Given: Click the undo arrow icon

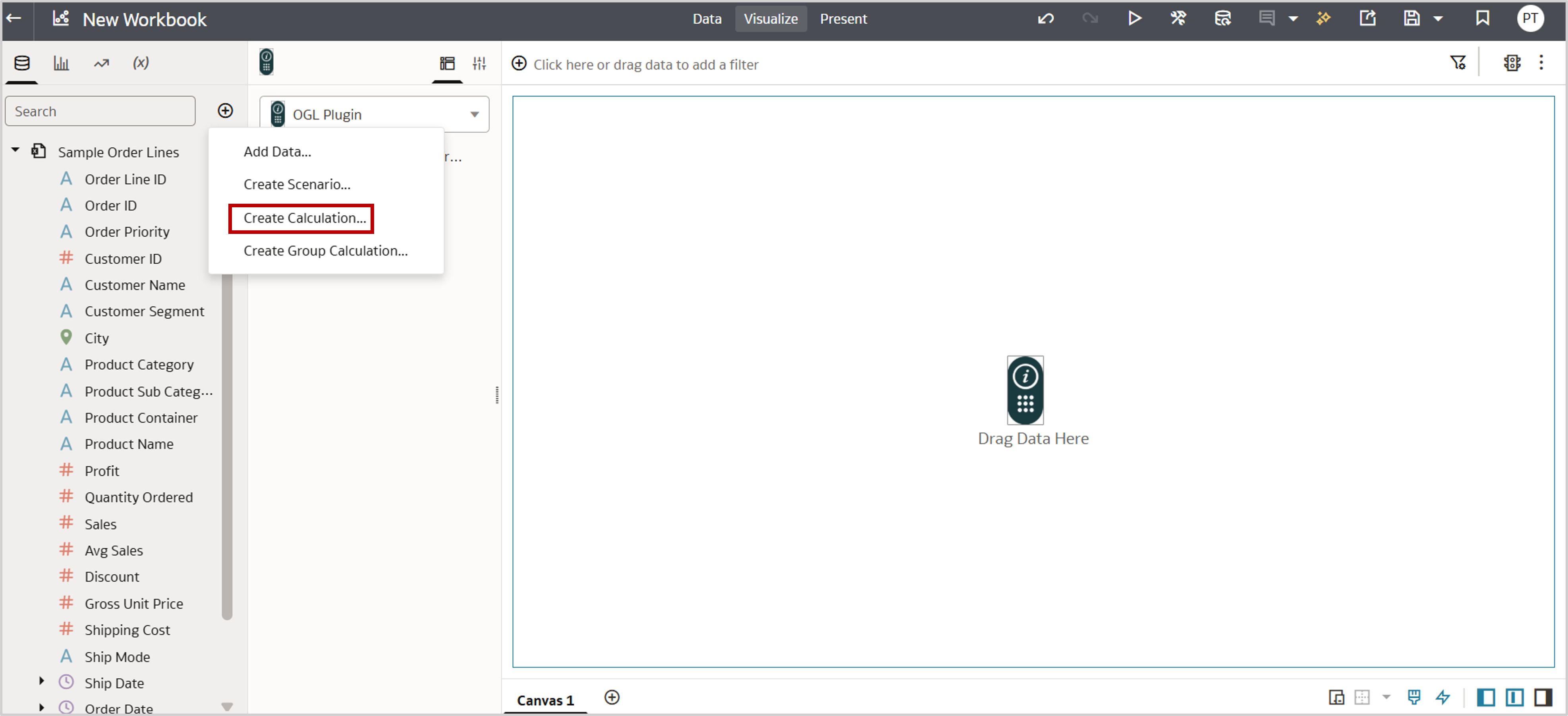Looking at the screenshot, I should point(1045,19).
